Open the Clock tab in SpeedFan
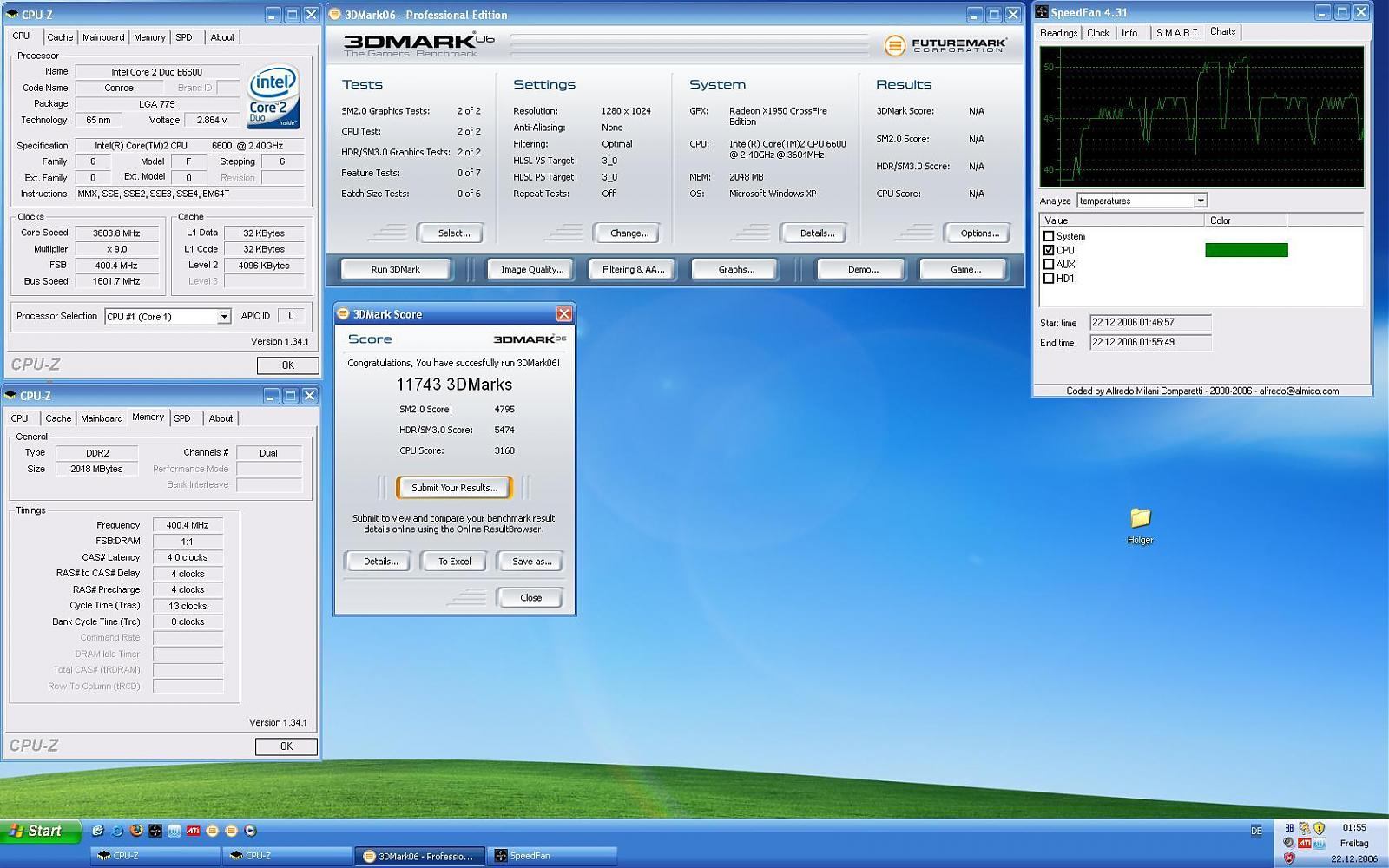Screen dimensions: 1389x868 1098,33
